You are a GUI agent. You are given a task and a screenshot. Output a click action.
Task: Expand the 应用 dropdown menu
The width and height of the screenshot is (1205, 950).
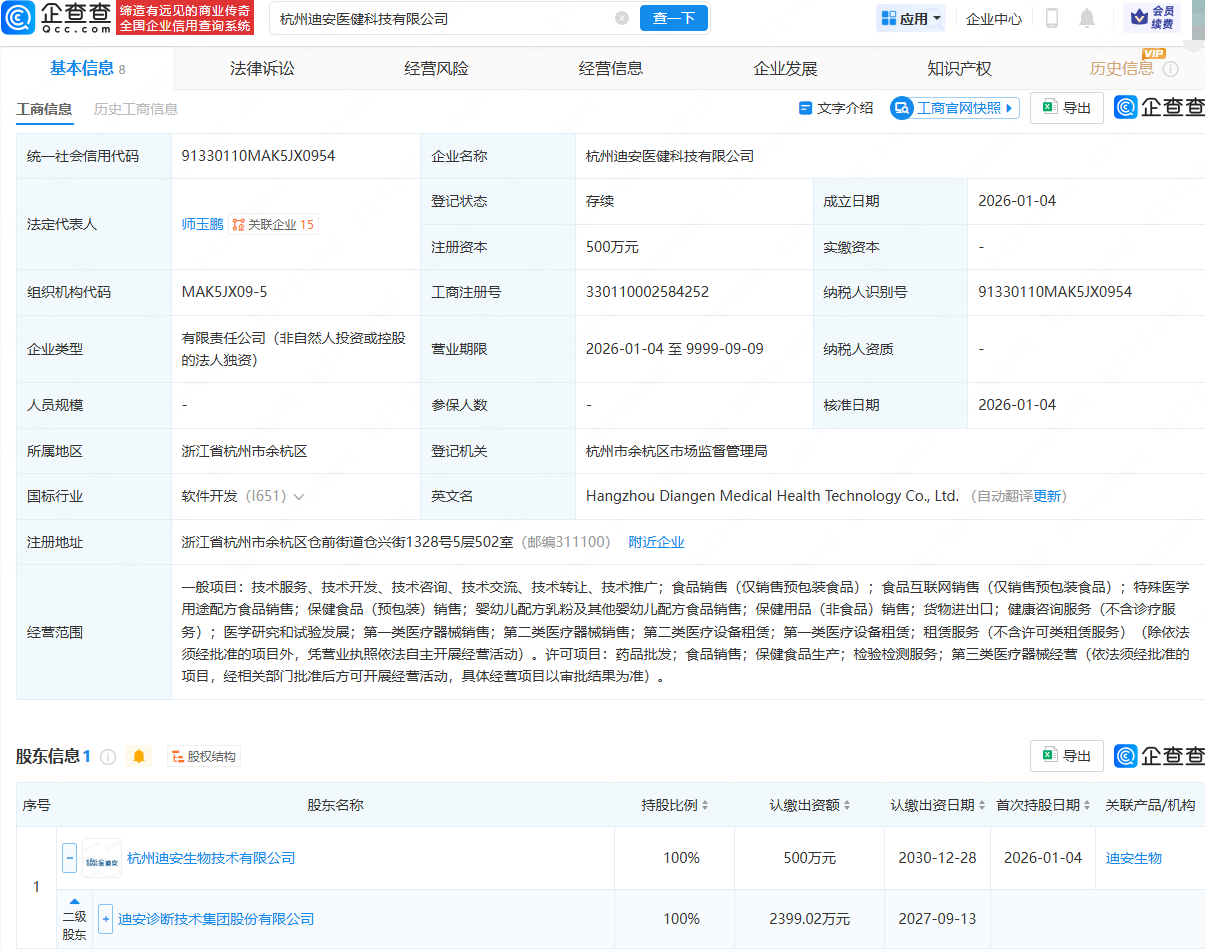click(910, 18)
